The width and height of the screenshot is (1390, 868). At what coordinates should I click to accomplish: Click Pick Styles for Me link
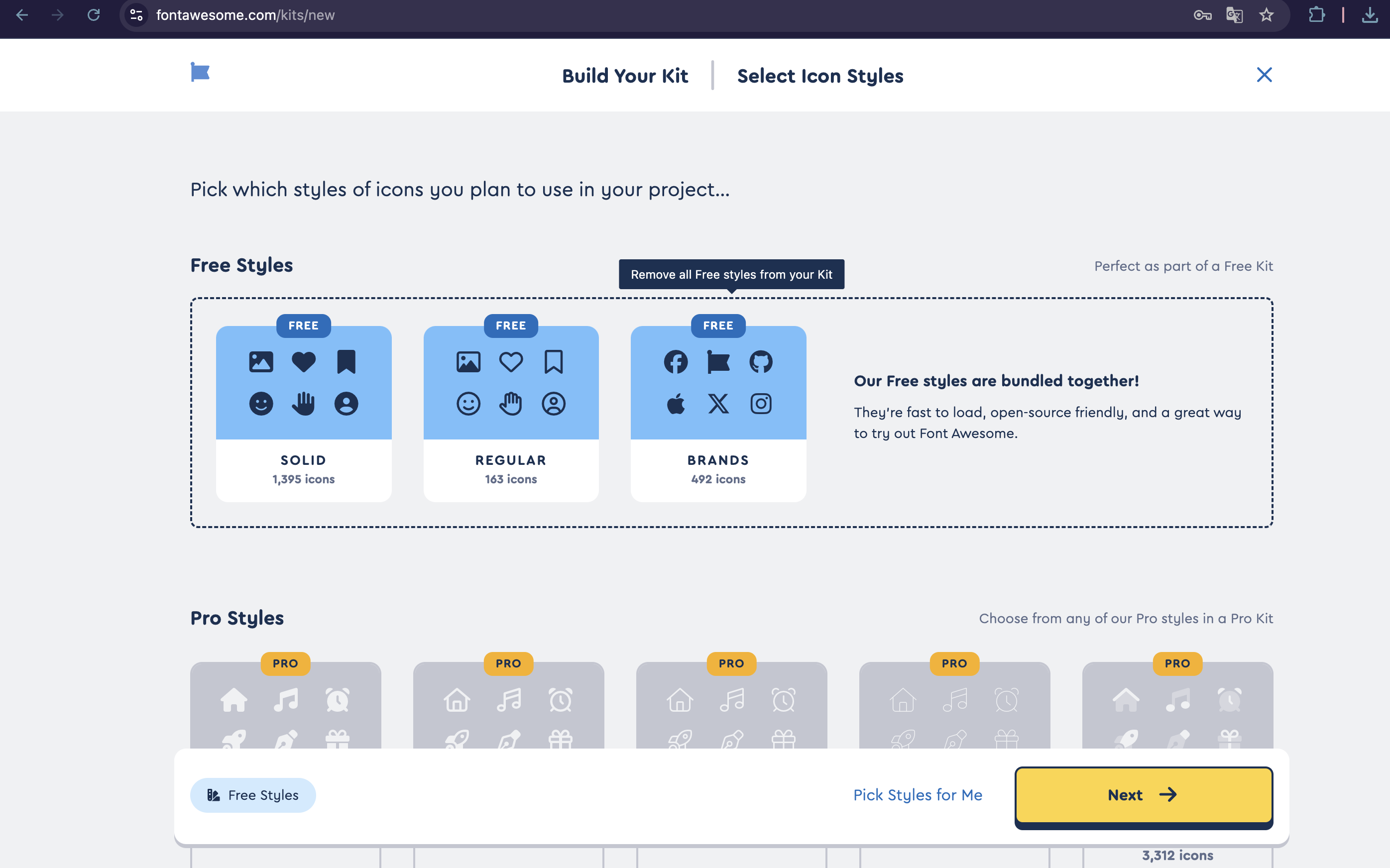[917, 794]
